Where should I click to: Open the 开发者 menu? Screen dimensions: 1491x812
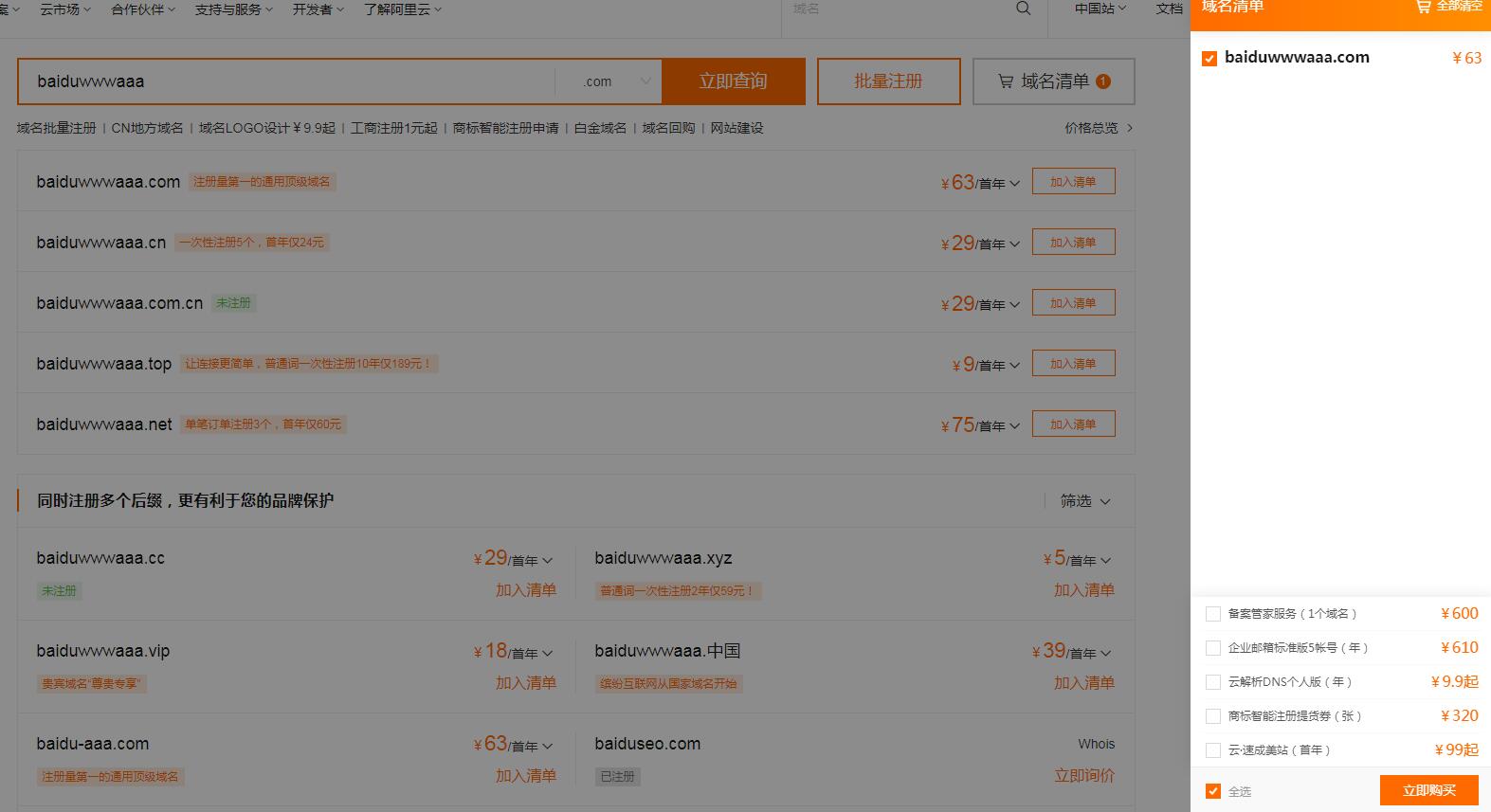pyautogui.click(x=318, y=9)
